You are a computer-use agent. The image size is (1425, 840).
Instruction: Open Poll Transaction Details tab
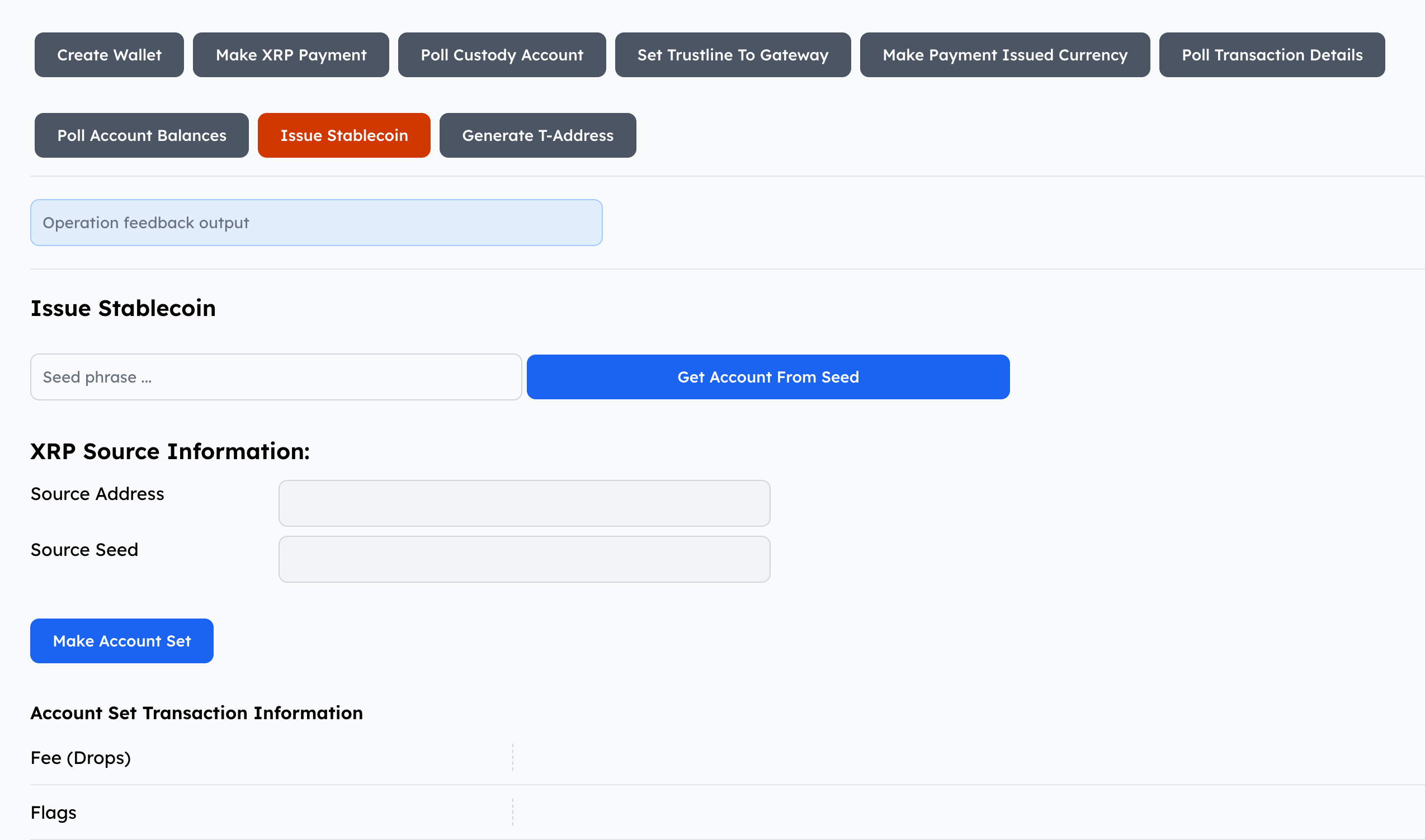click(1272, 55)
